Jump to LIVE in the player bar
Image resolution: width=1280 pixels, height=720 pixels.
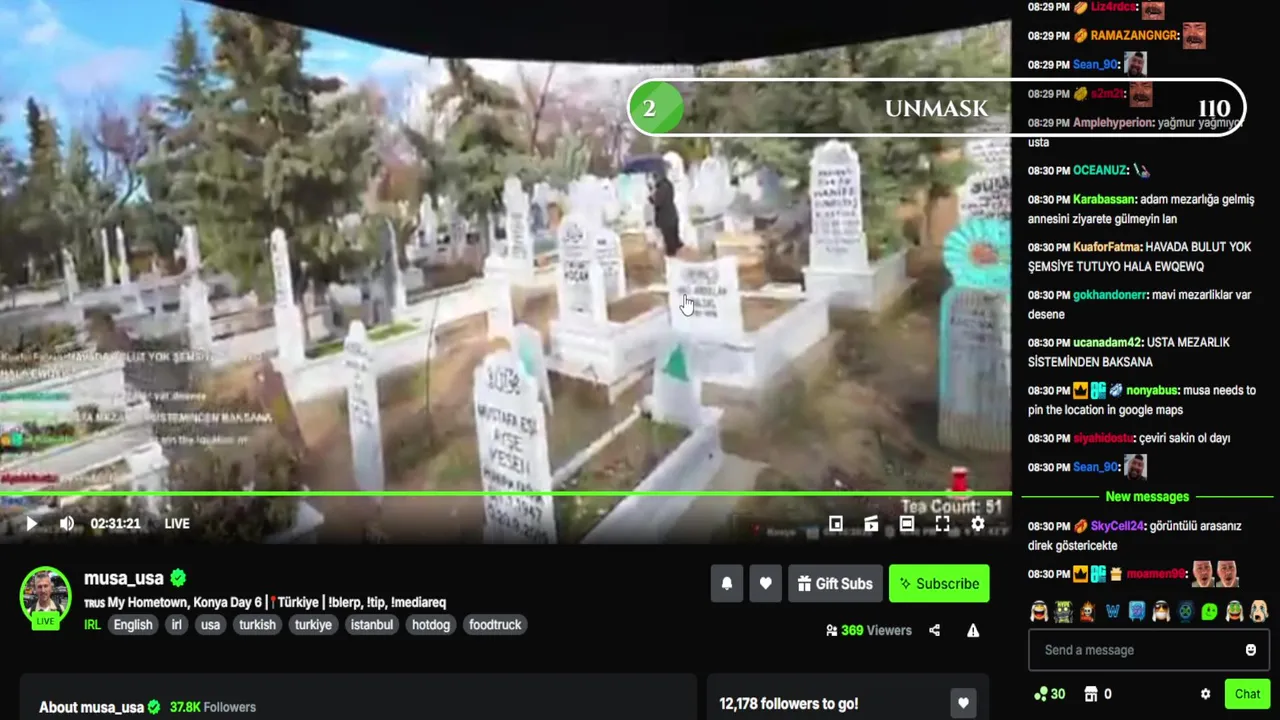coord(177,523)
